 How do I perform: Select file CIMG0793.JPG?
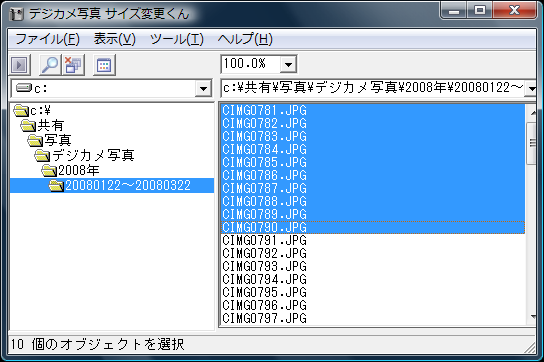373,266
